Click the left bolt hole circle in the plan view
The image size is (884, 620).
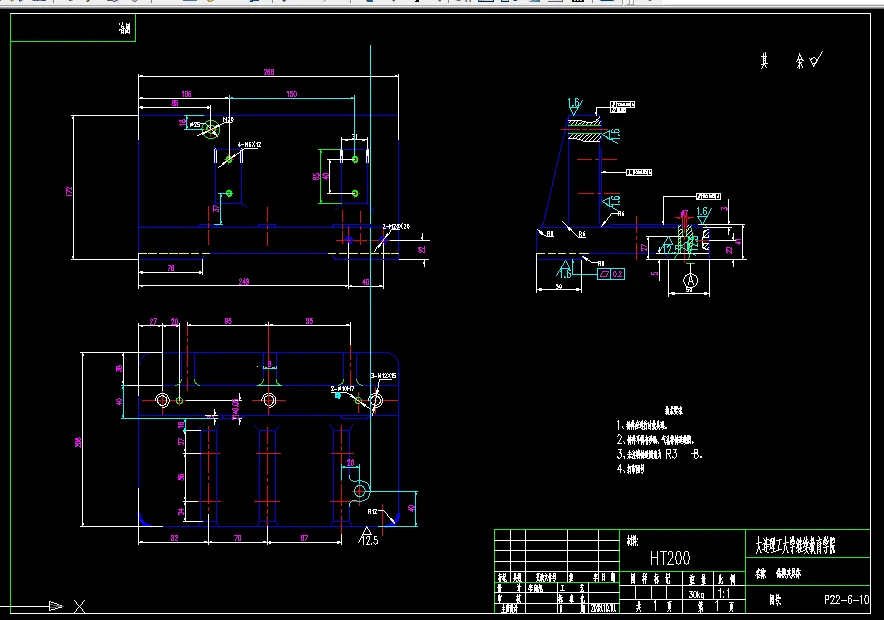tap(162, 400)
